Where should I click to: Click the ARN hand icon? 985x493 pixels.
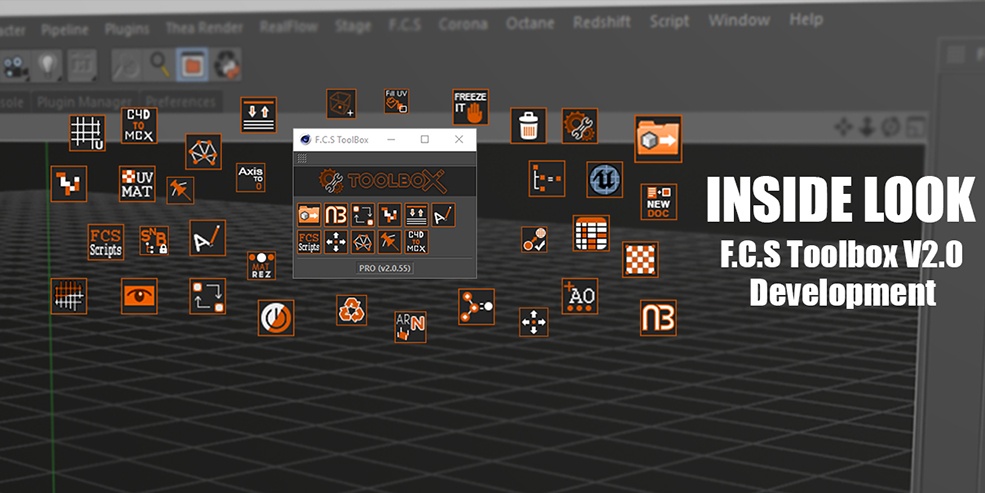(410, 327)
